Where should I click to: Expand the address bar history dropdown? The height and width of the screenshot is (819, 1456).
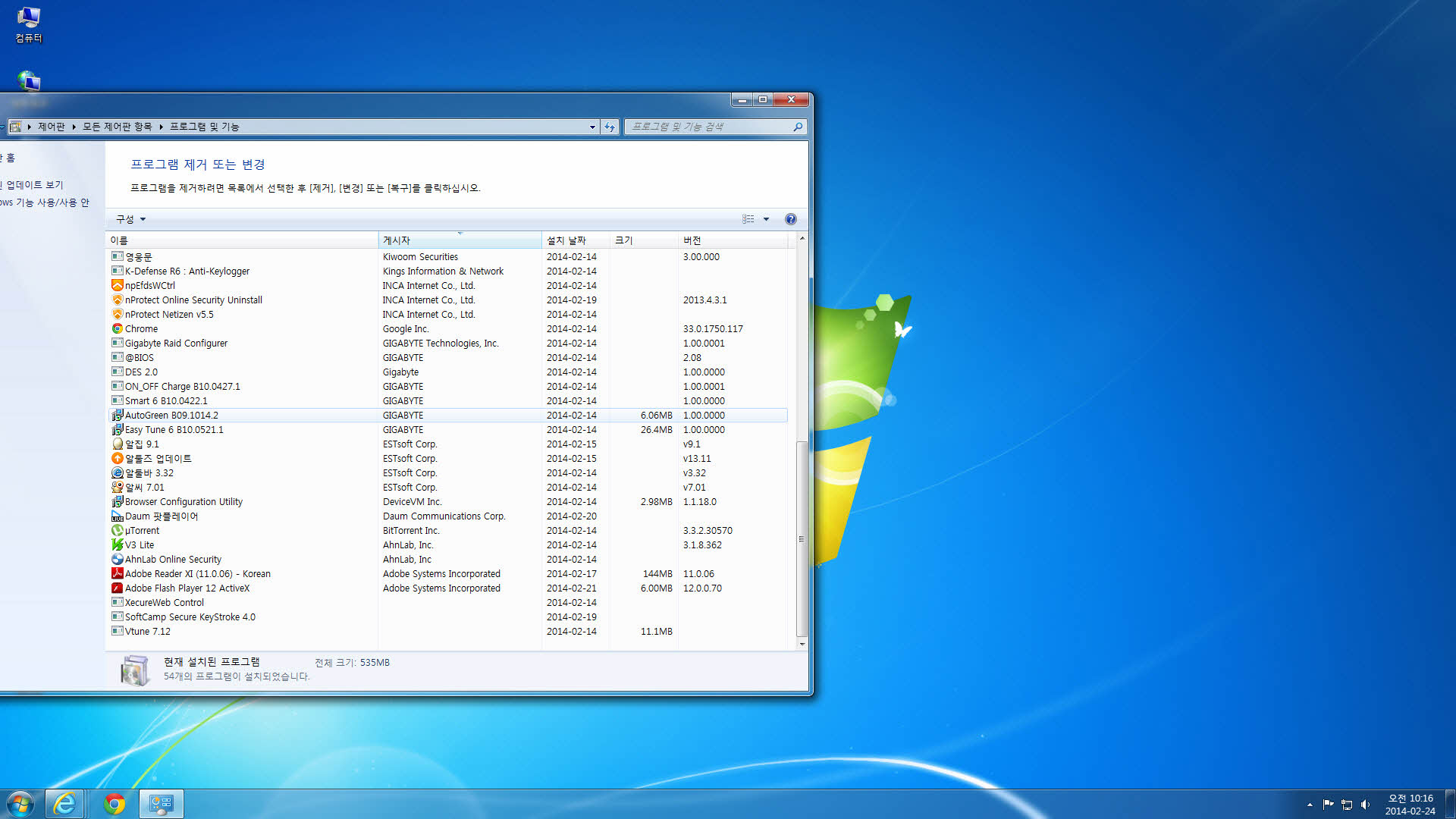(592, 127)
